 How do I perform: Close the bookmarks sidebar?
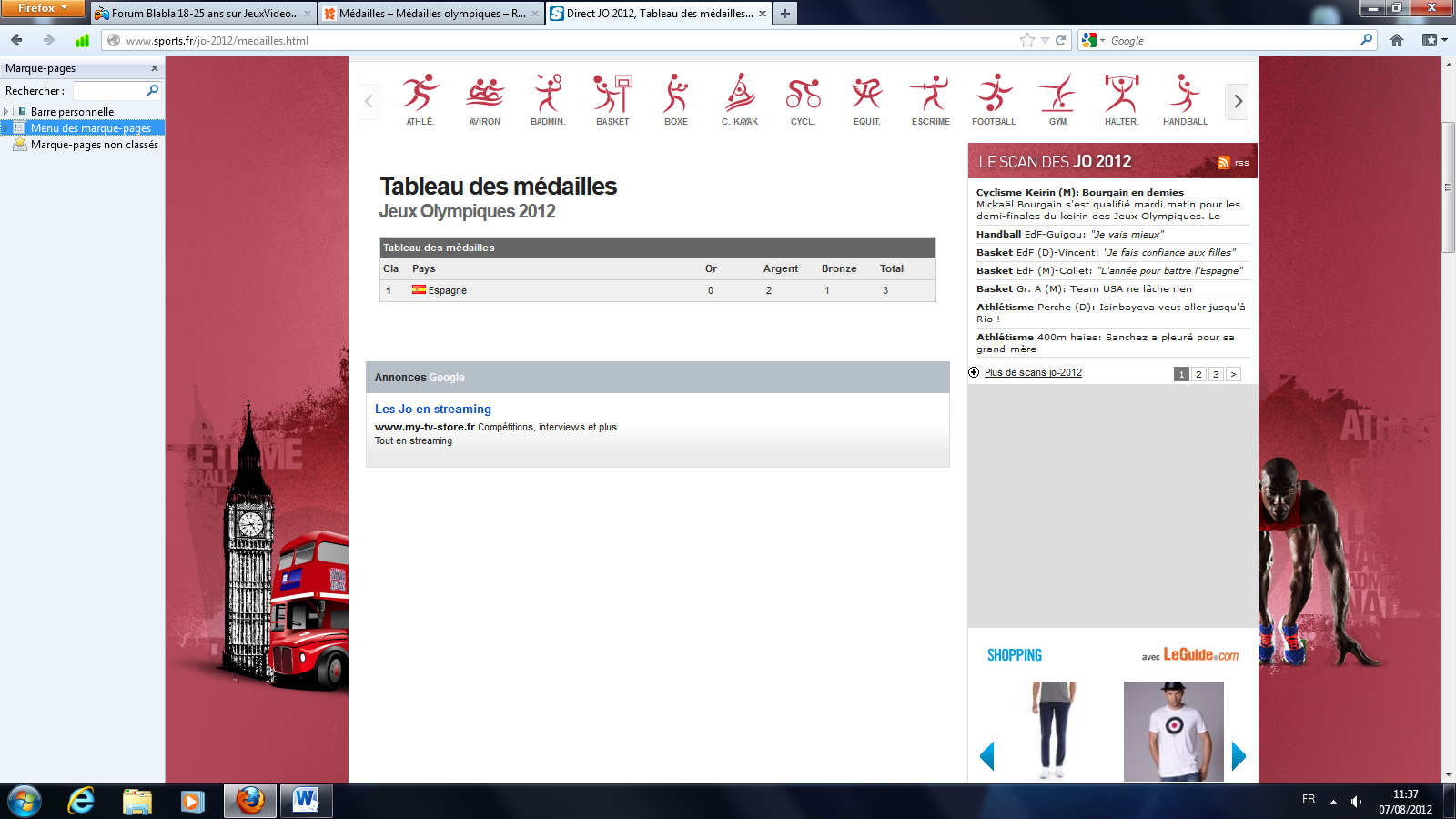155,68
